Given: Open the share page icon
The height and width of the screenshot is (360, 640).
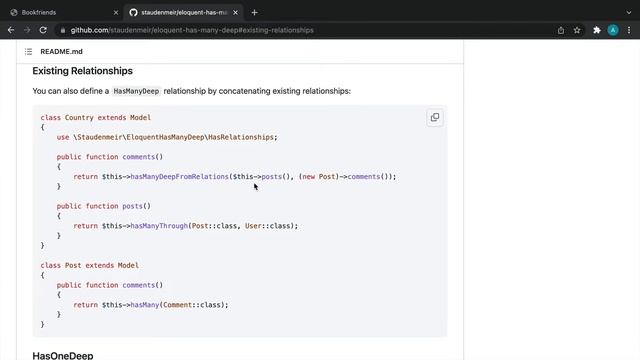Looking at the screenshot, I should (x=561, y=30).
